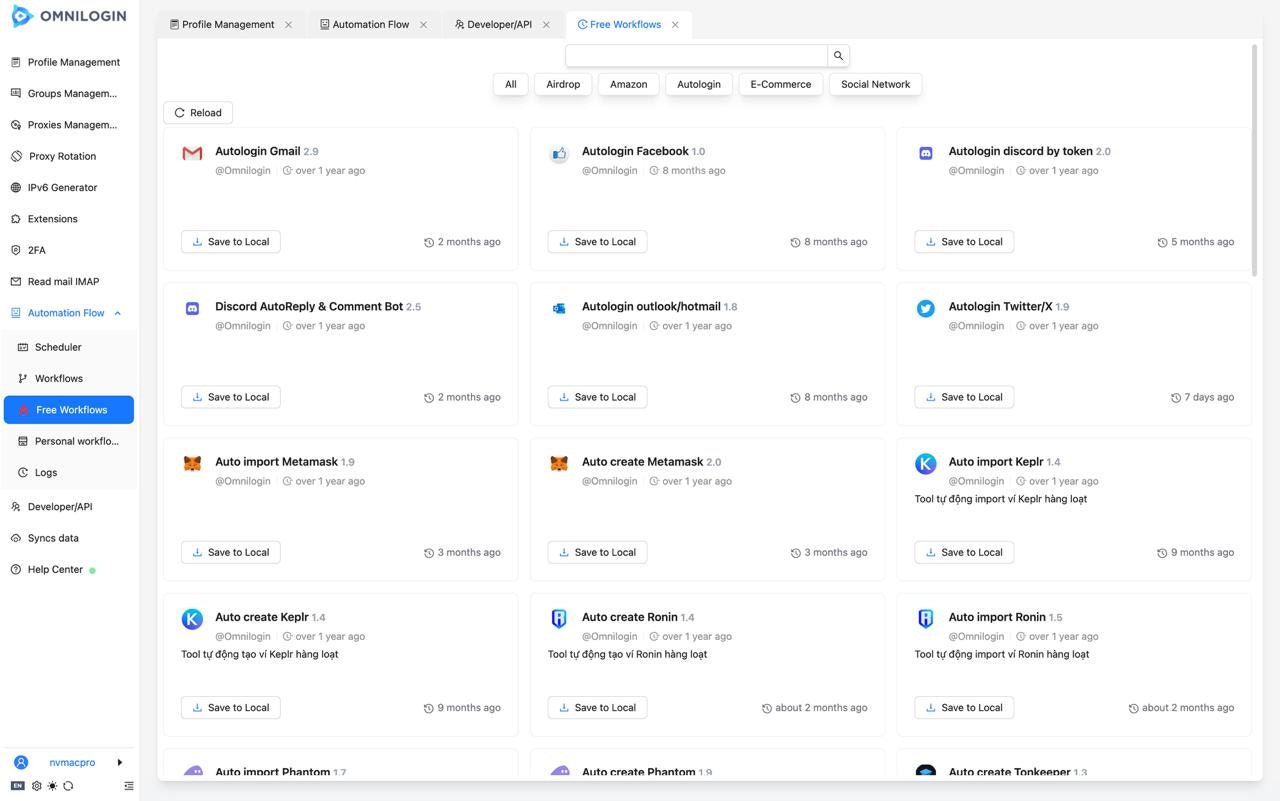The width and height of the screenshot is (1280, 801).
Task: Toggle light/dark theme with the sun icon
Action: click(x=52, y=786)
